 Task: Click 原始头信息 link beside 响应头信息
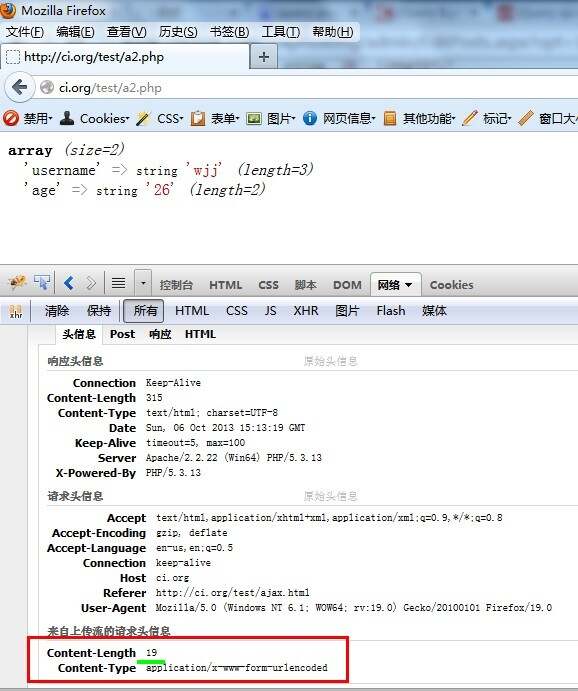[330, 361]
